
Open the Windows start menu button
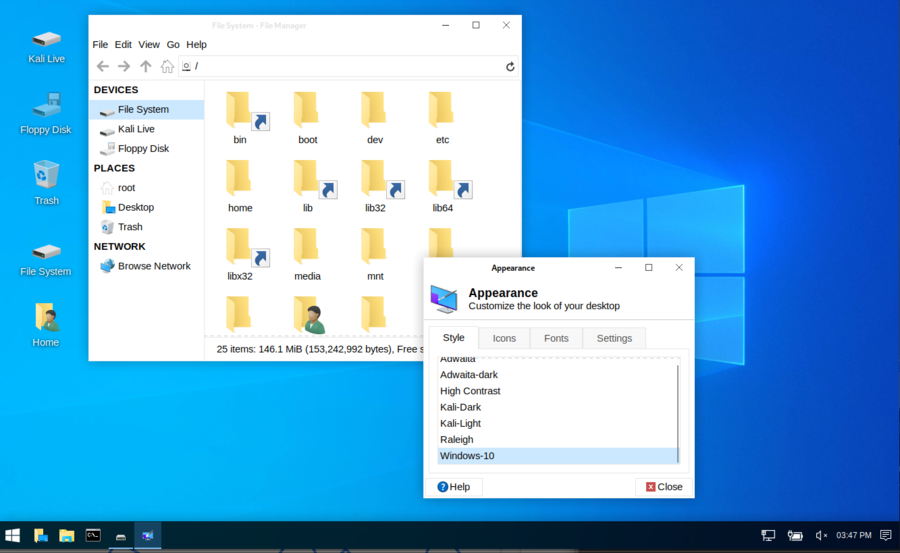[13, 536]
